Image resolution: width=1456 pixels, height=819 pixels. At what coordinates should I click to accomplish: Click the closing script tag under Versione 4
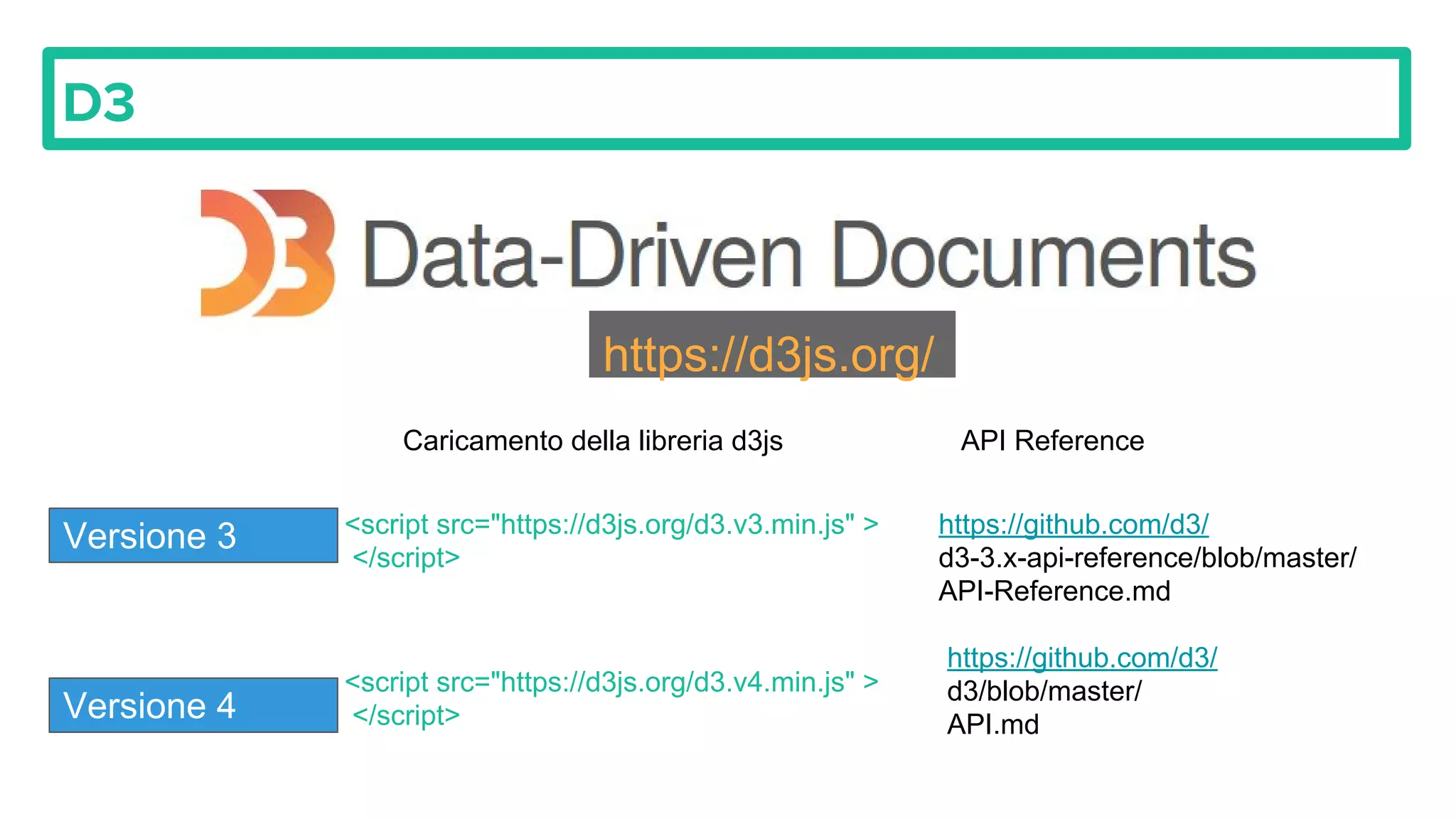pyautogui.click(x=406, y=715)
